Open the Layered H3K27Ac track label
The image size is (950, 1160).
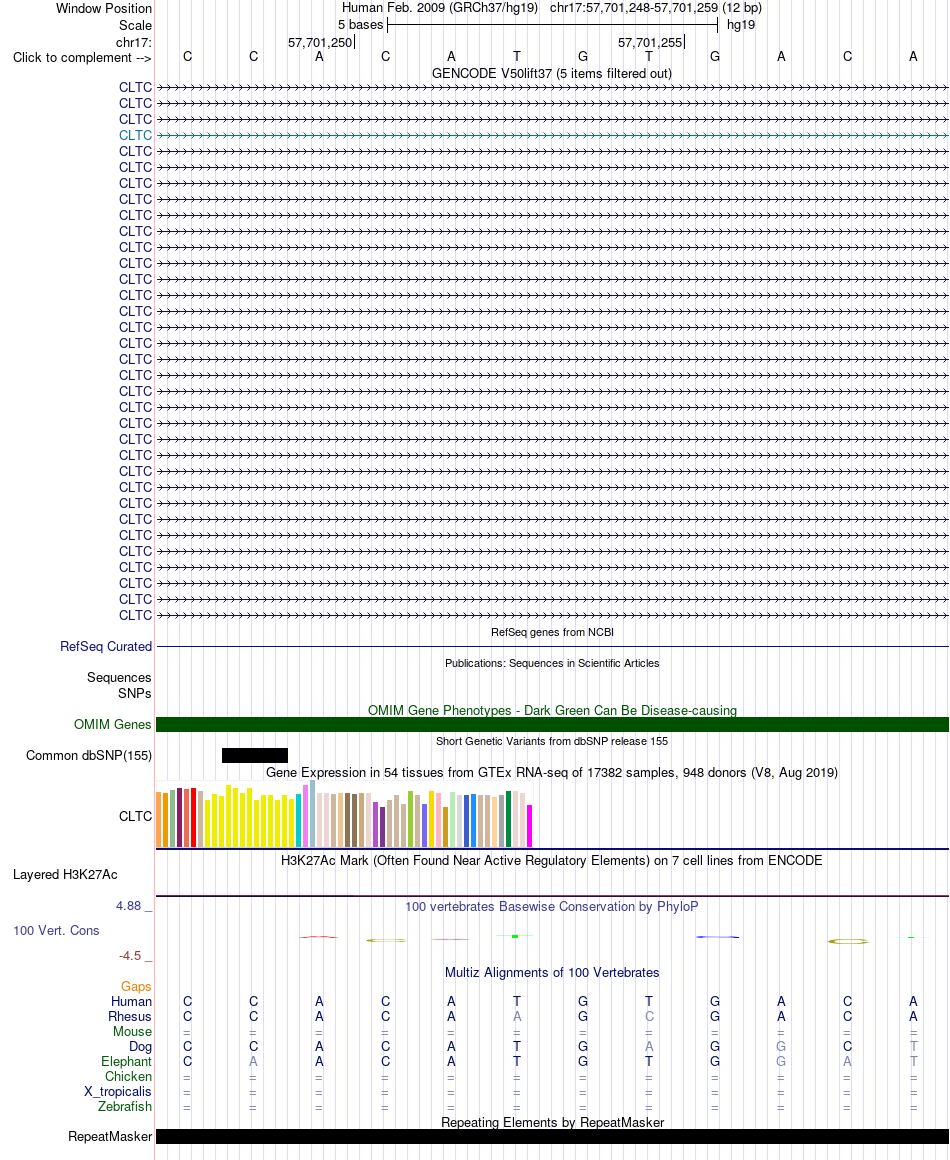[65, 875]
